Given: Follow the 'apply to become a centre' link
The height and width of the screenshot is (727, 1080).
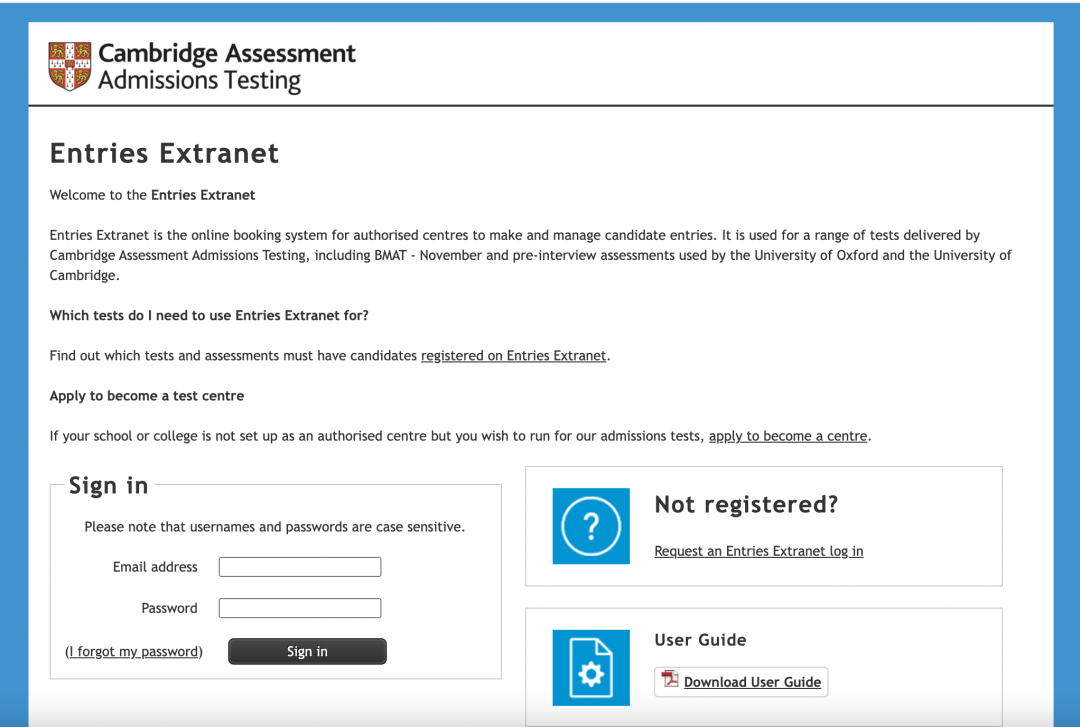Looking at the screenshot, I should (788, 436).
